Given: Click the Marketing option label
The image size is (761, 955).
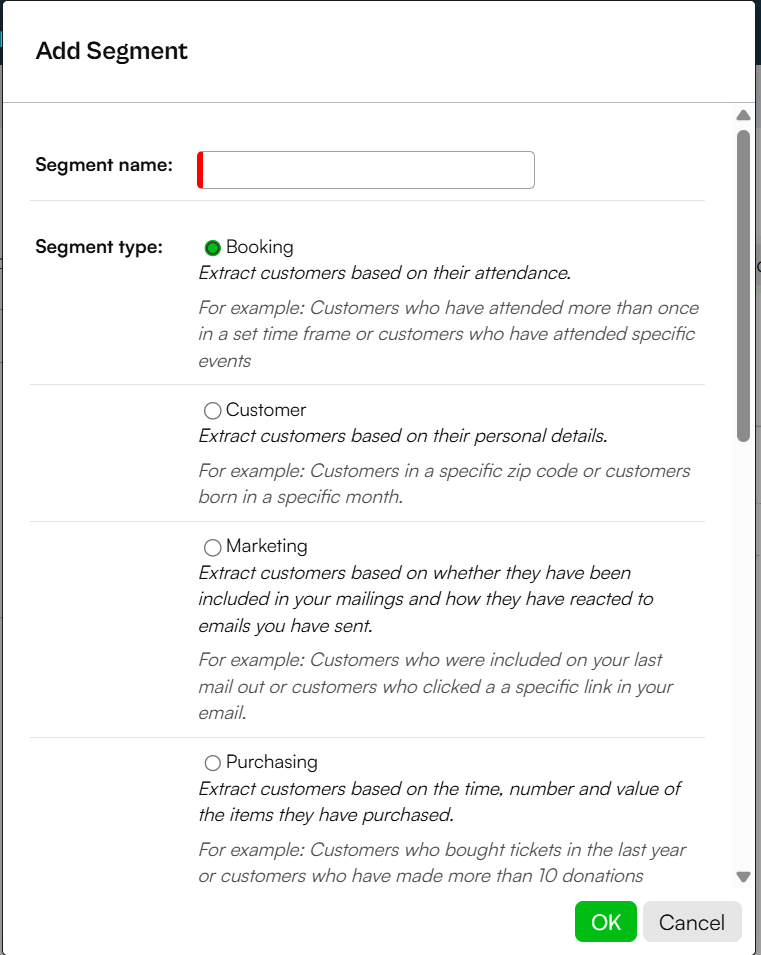Looking at the screenshot, I should pyautogui.click(x=266, y=546).
